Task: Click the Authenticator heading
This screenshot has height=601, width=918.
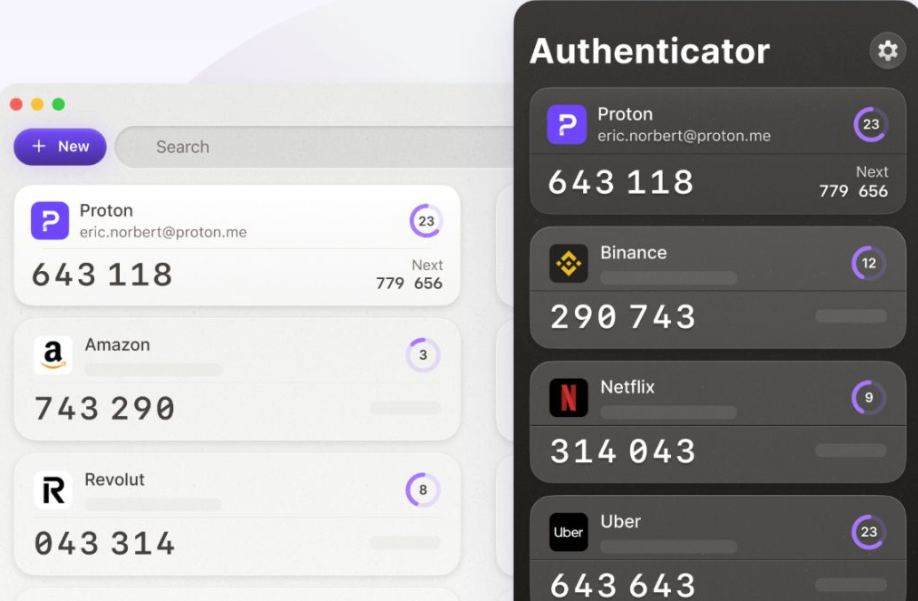Action: pos(650,51)
